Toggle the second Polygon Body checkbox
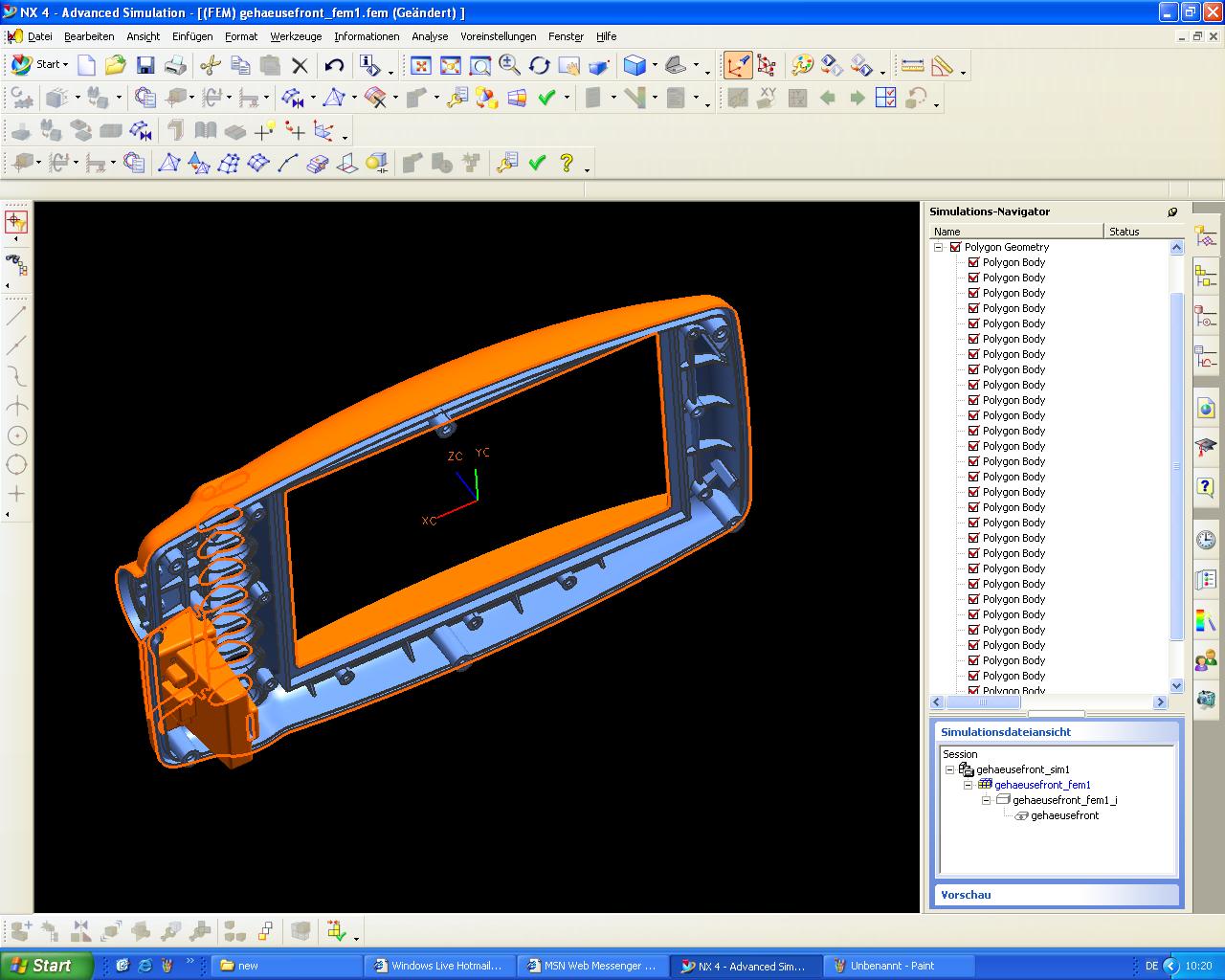The height and width of the screenshot is (980, 1225). point(973,278)
